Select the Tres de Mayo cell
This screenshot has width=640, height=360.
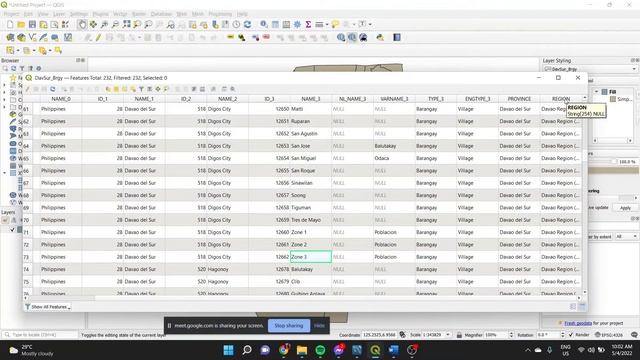(311, 220)
